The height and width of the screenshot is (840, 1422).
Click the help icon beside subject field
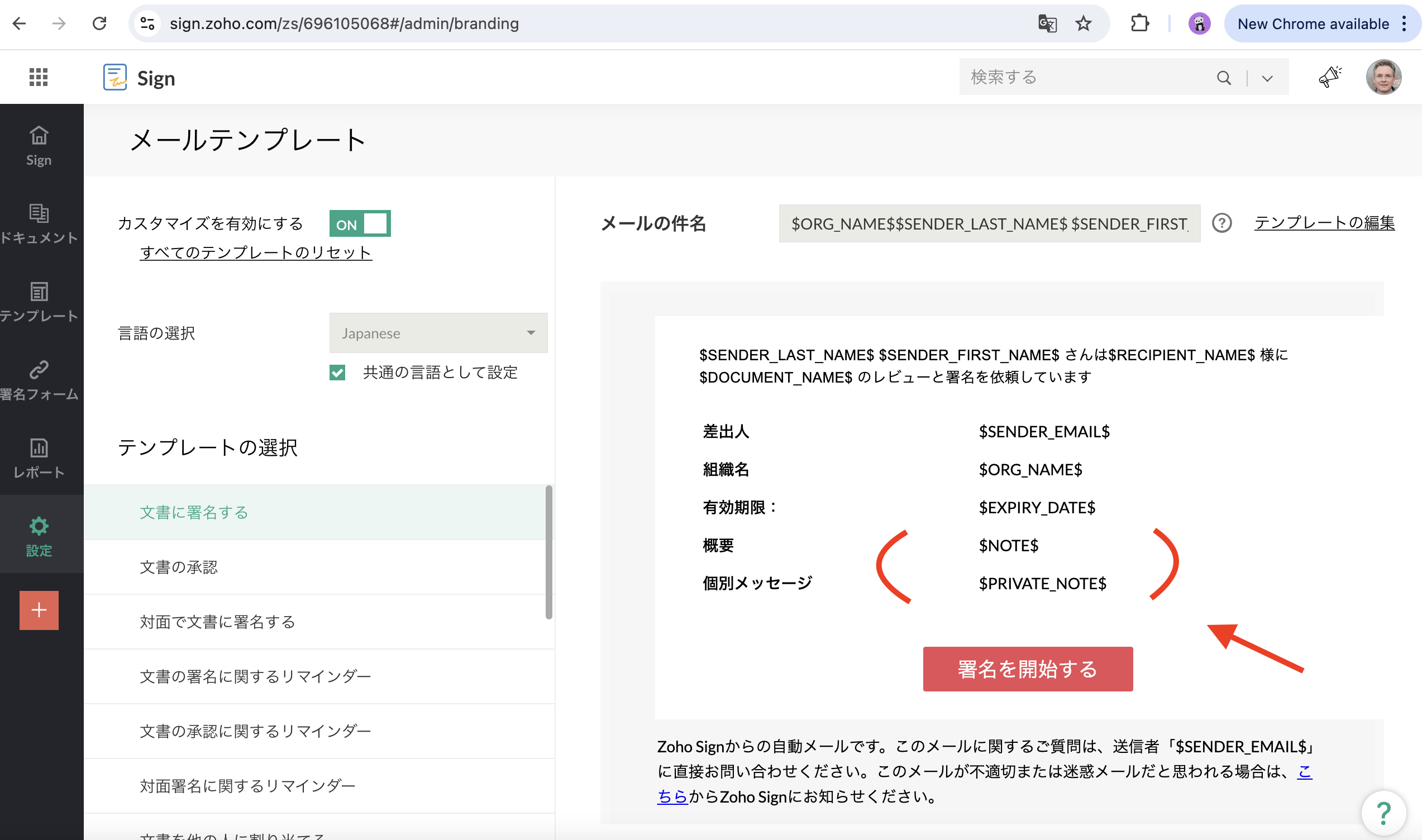[x=1221, y=223]
